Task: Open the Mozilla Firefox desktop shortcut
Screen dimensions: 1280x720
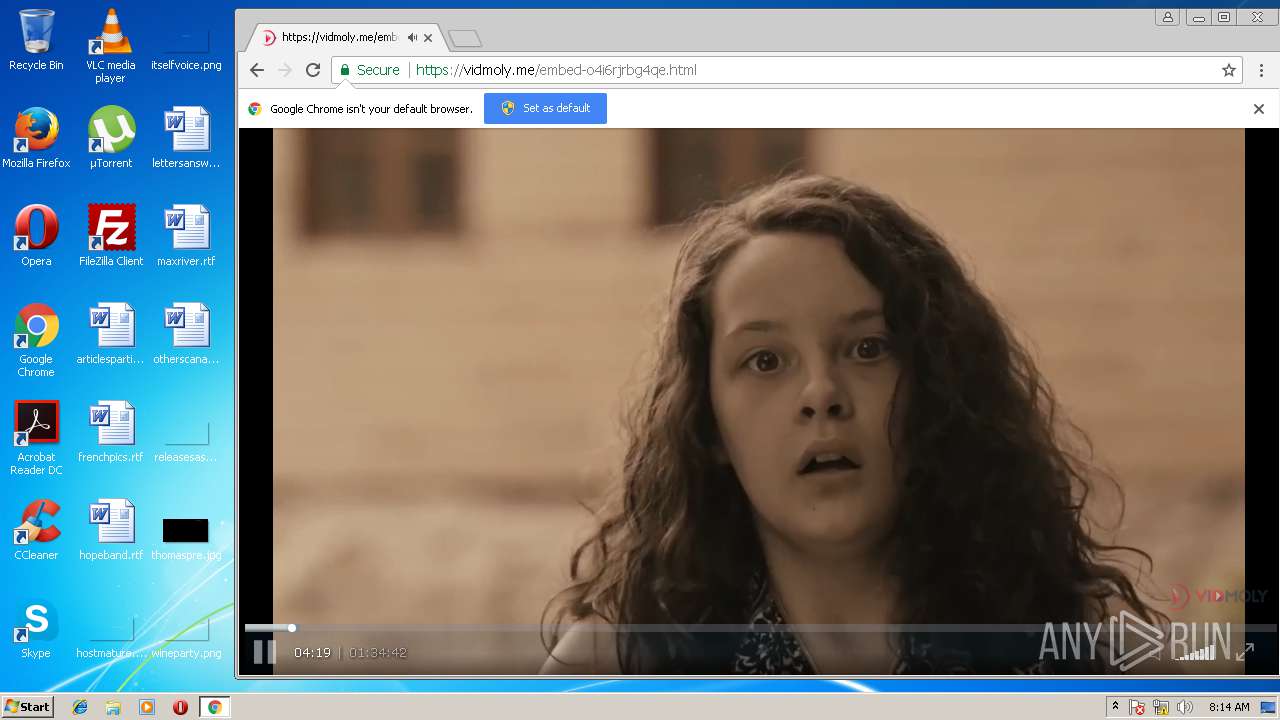Action: [x=36, y=138]
